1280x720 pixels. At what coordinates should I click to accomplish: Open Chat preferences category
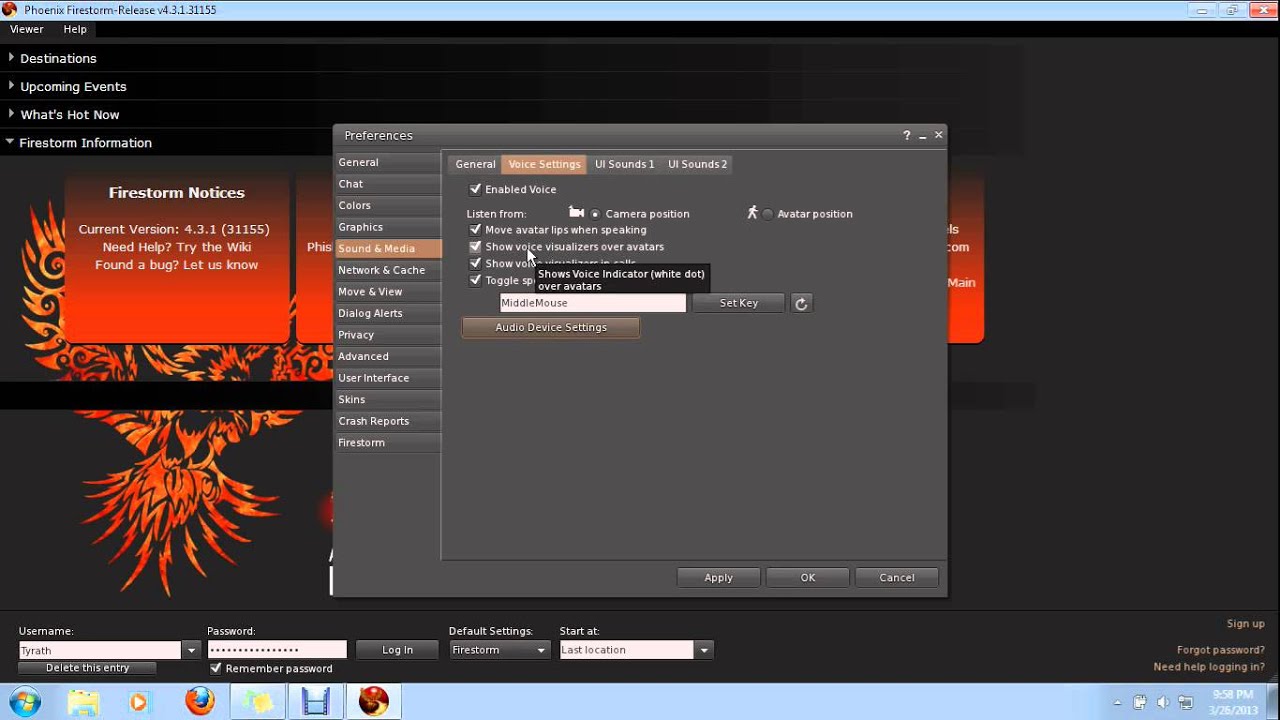click(387, 184)
